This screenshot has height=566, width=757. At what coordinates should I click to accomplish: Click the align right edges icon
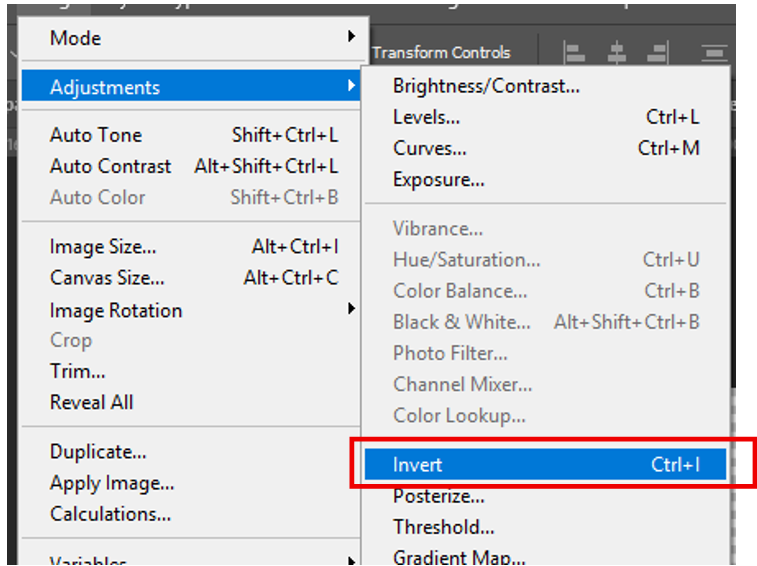[657, 53]
